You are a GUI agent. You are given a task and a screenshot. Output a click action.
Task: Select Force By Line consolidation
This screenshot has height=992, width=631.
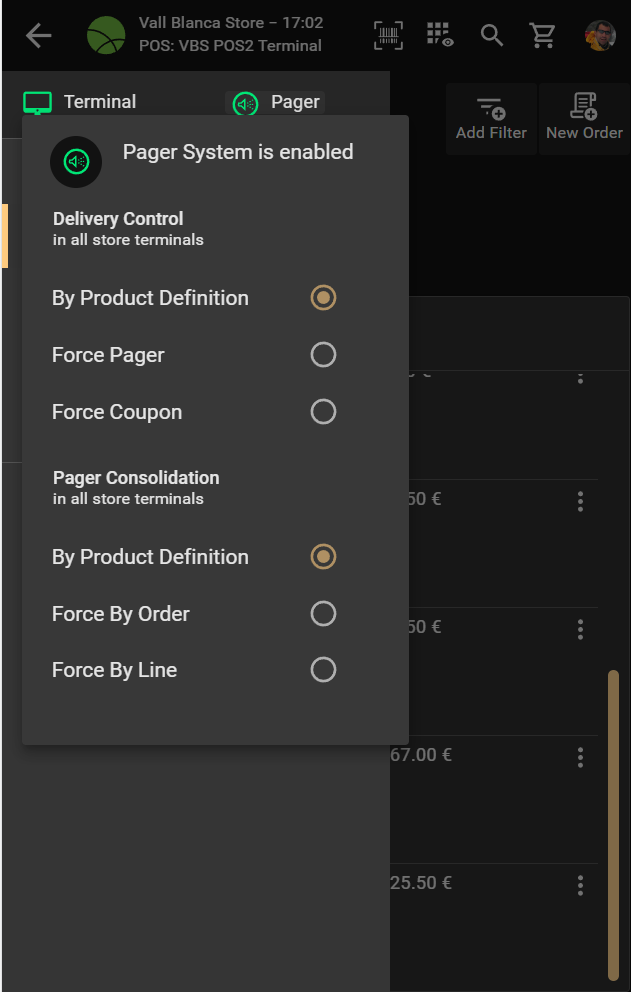323,670
